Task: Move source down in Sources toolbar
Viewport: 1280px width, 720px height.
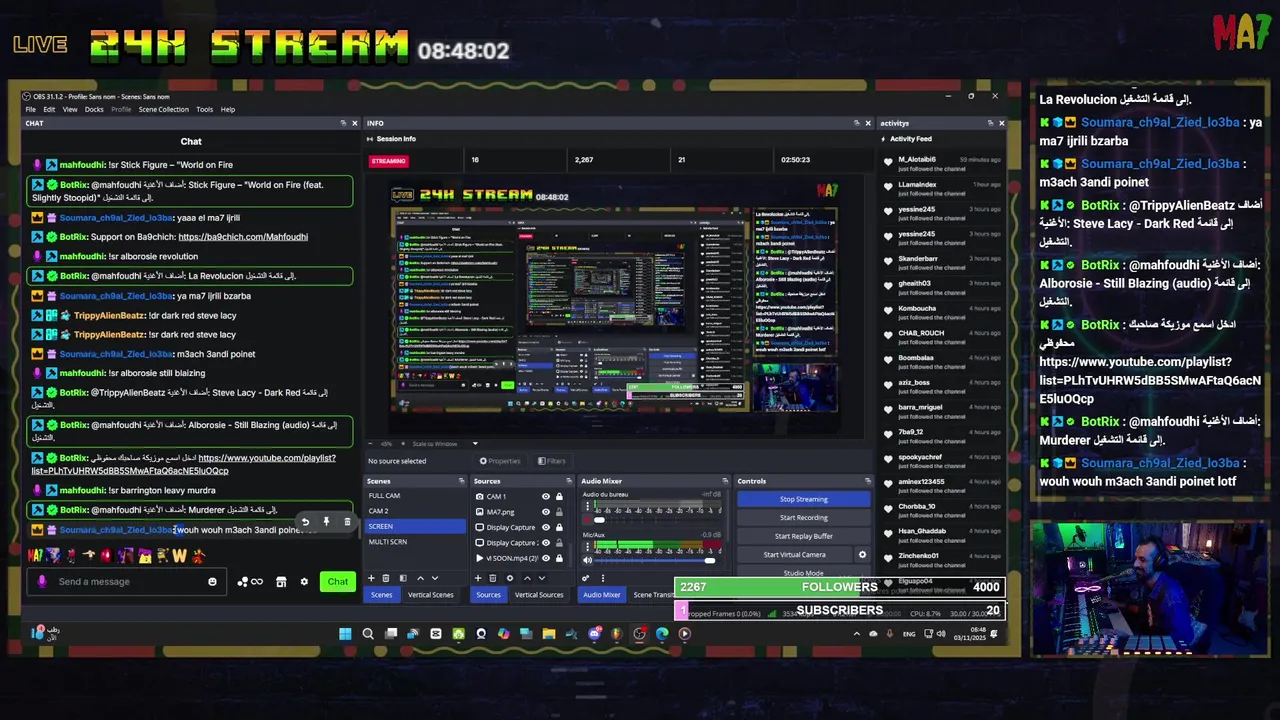Action: coord(542,578)
